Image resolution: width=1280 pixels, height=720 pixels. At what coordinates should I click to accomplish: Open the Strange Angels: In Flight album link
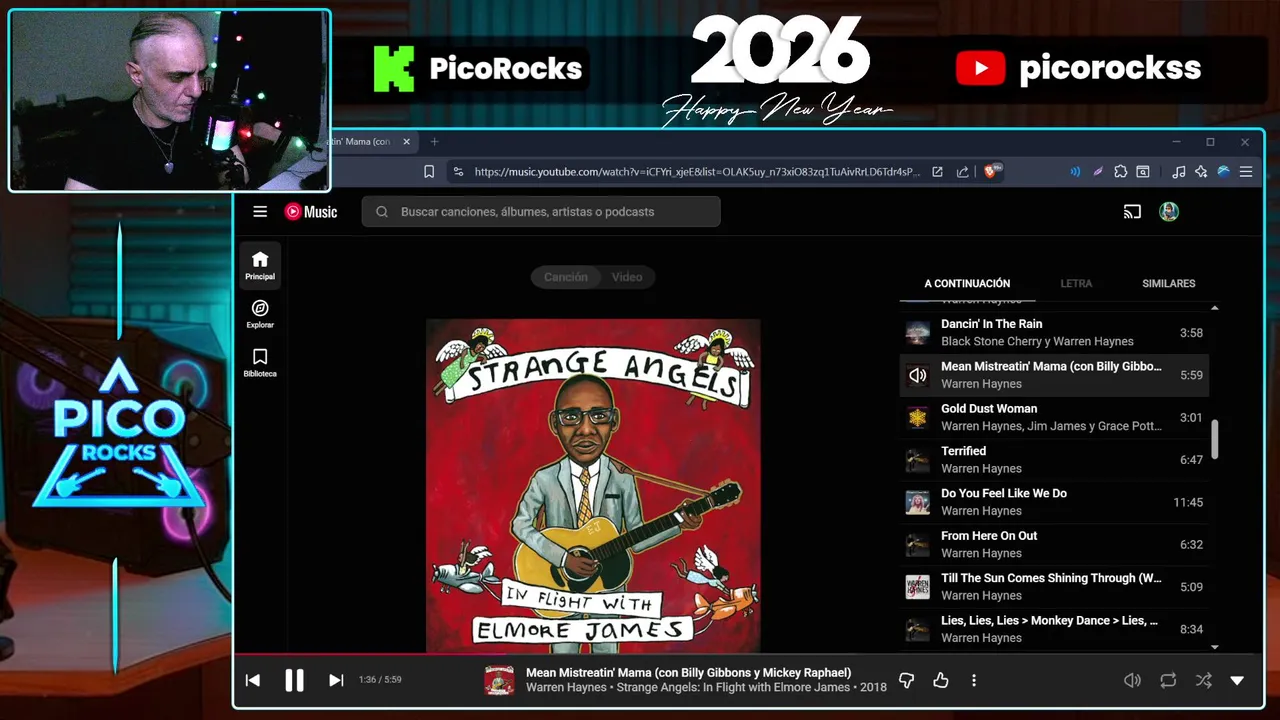733,688
